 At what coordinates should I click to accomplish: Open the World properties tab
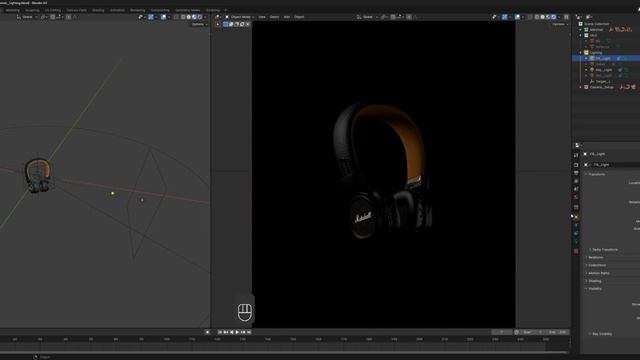576,197
